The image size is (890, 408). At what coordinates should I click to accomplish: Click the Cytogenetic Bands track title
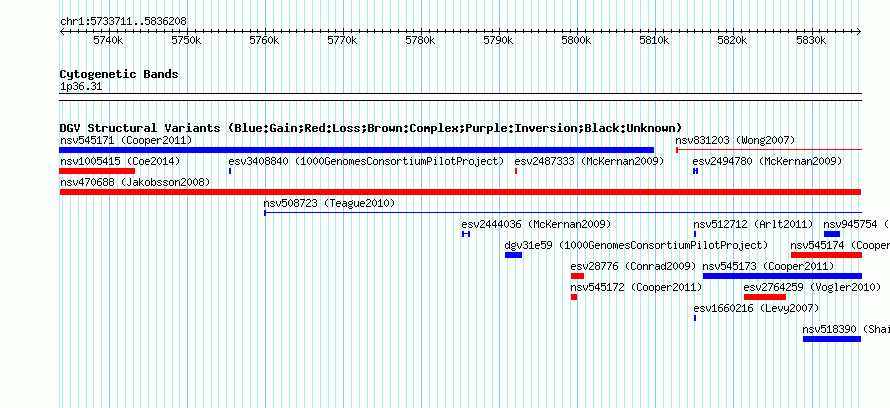click(119, 74)
